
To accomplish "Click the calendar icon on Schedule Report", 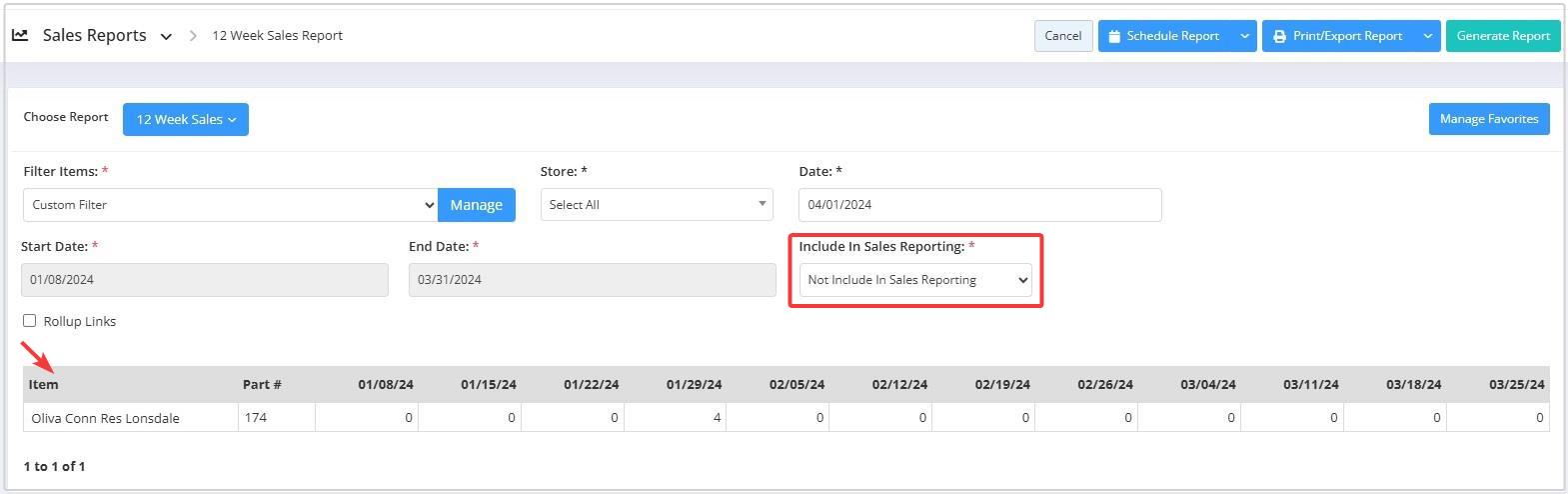I will coord(1114,36).
